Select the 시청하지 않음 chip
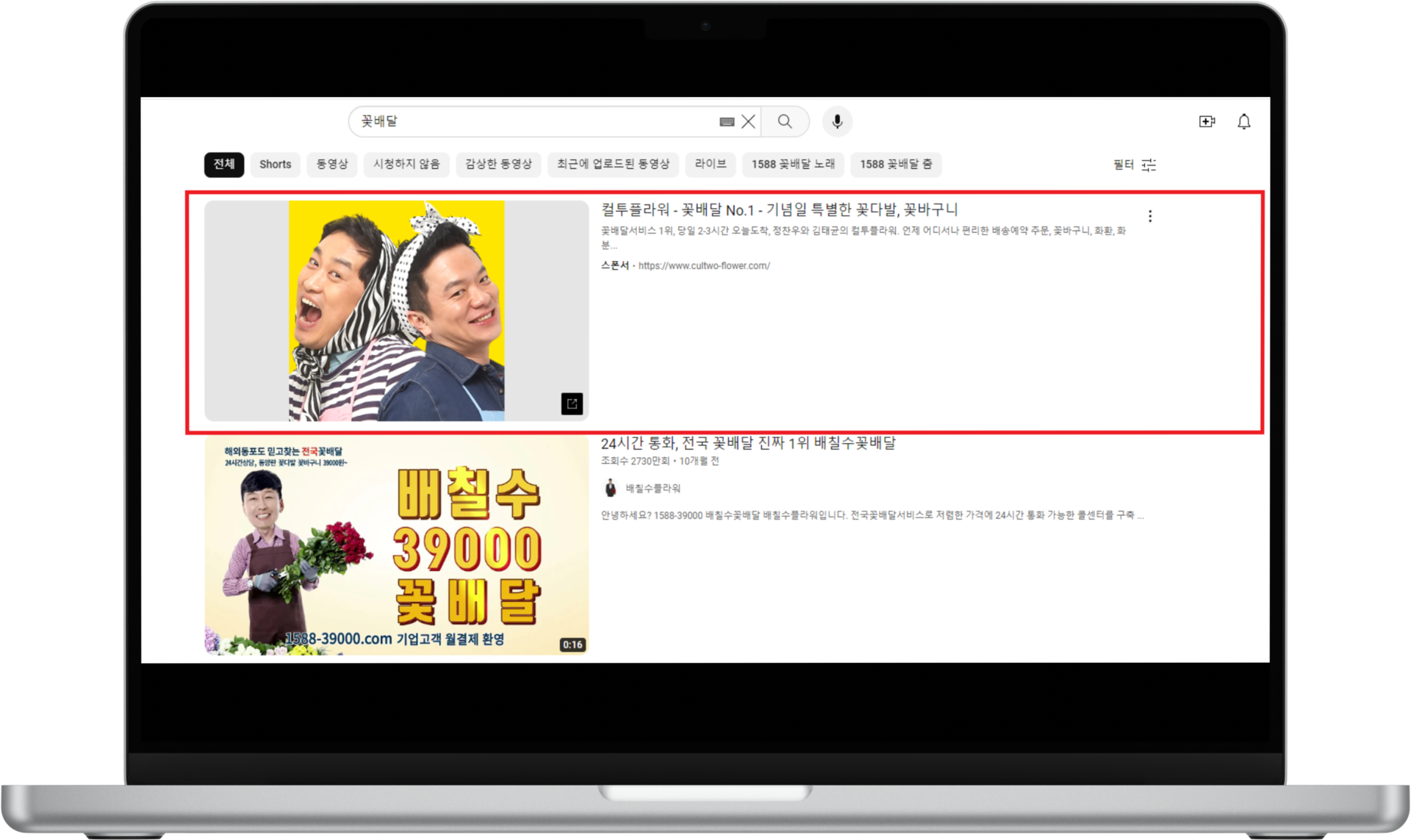 tap(406, 164)
